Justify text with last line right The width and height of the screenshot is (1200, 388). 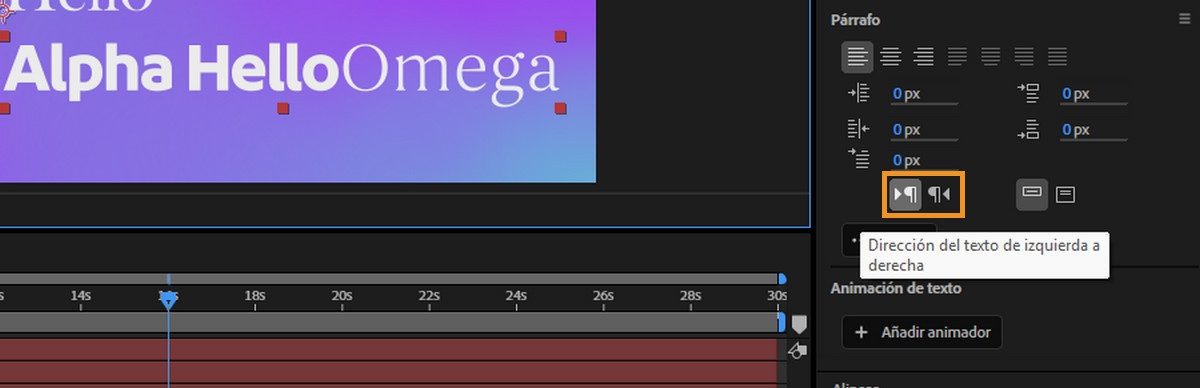[1024, 57]
